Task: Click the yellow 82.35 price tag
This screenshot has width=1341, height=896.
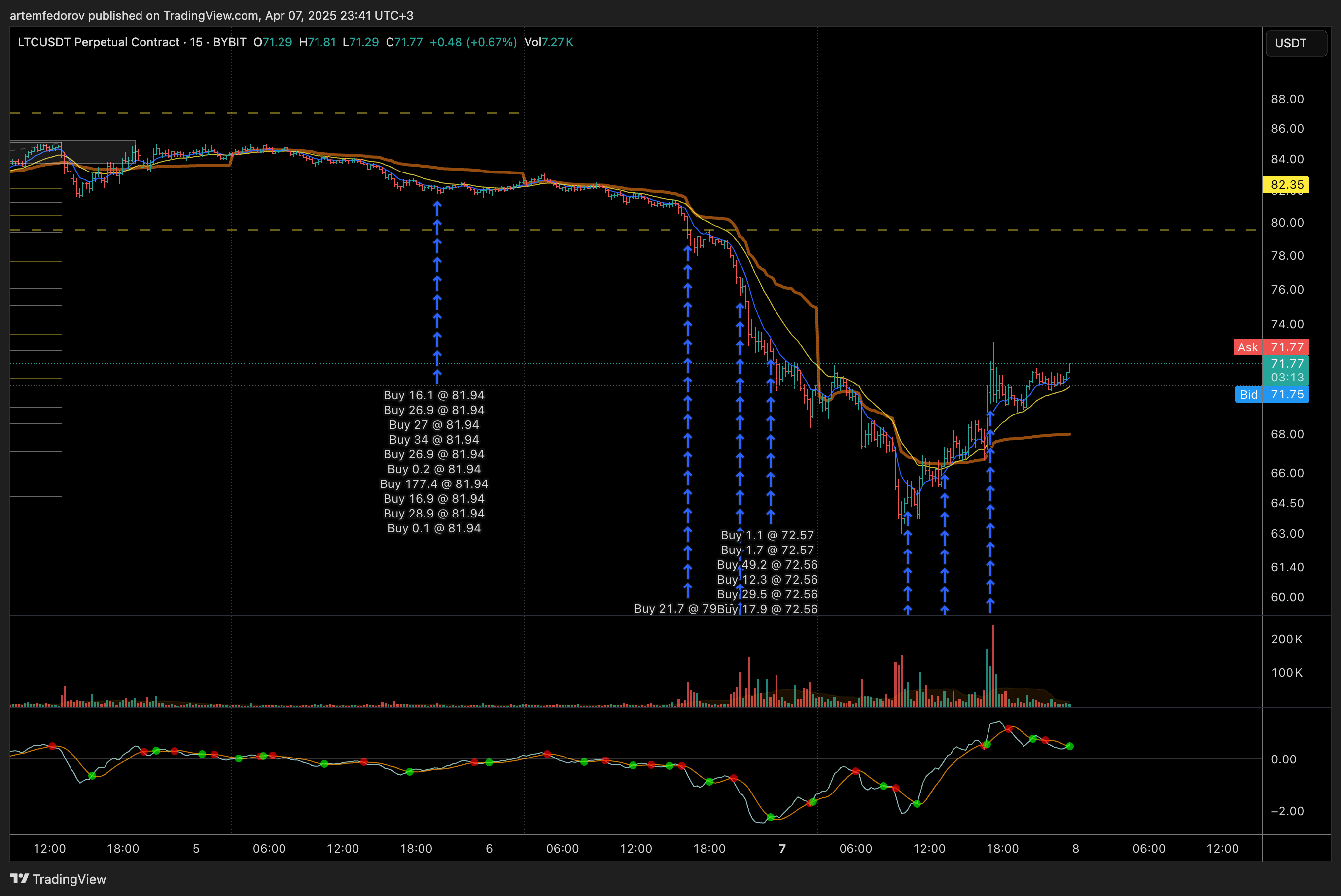Action: (1287, 184)
